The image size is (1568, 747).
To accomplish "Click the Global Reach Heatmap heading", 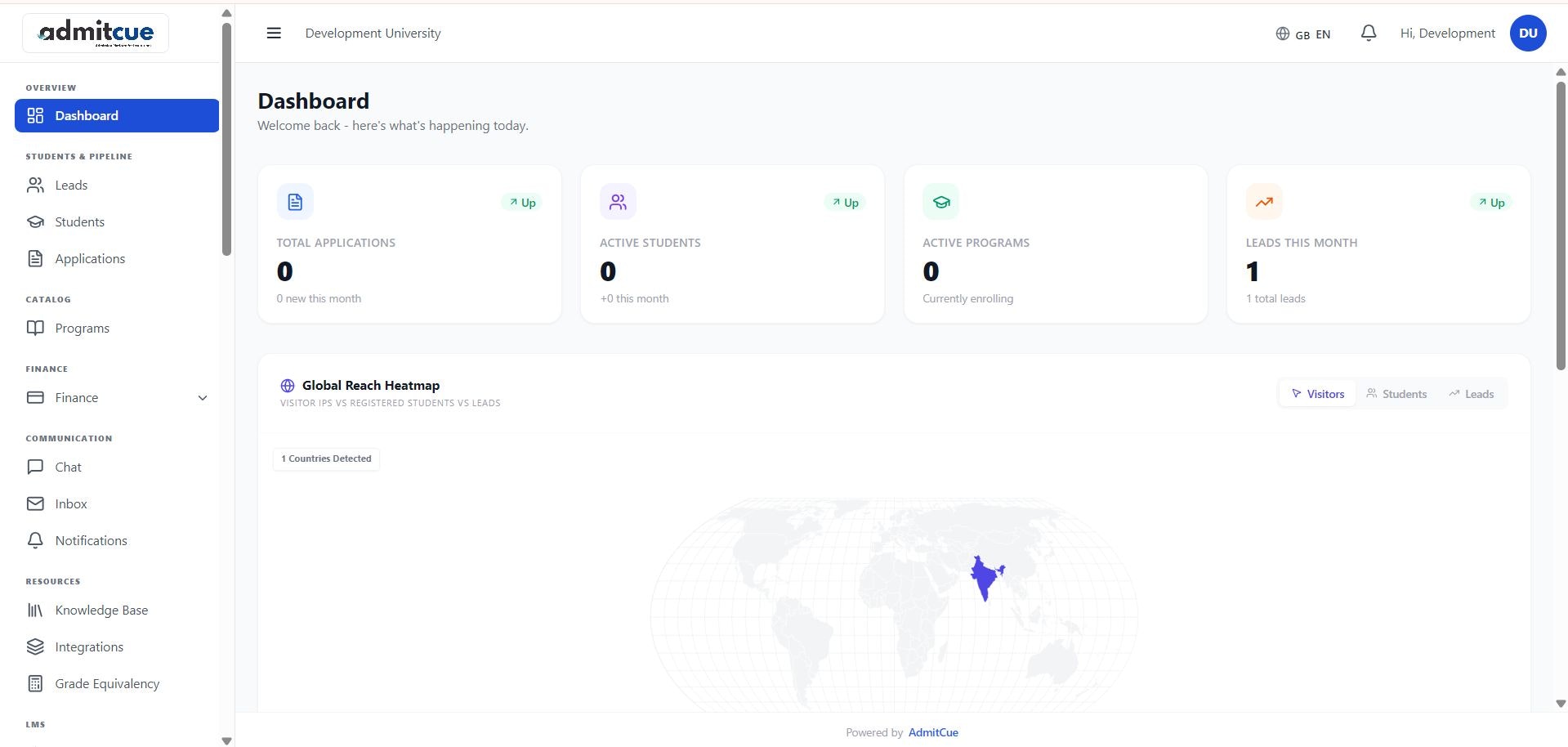I will pyautogui.click(x=371, y=386).
